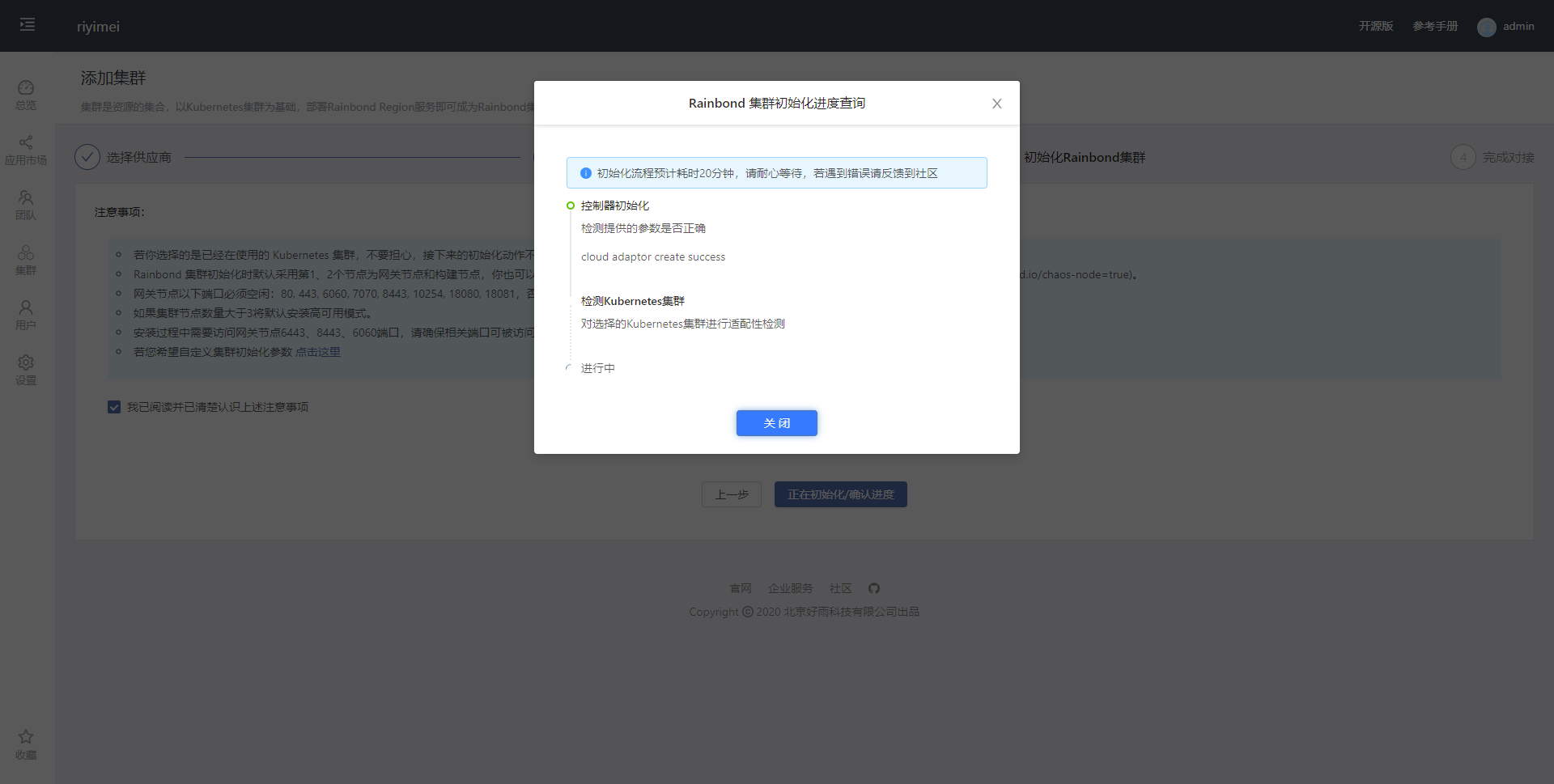The height and width of the screenshot is (784, 1554).
Task: Open the 官网 footer link
Action: point(741,588)
